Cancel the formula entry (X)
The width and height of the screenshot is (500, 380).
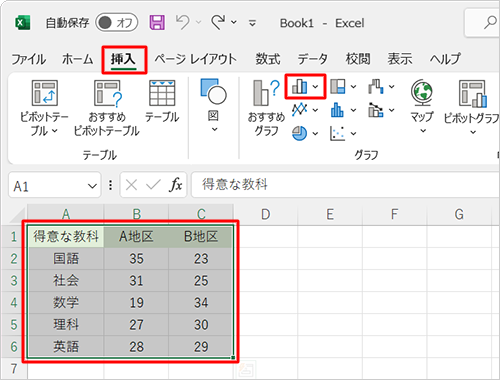point(131,185)
